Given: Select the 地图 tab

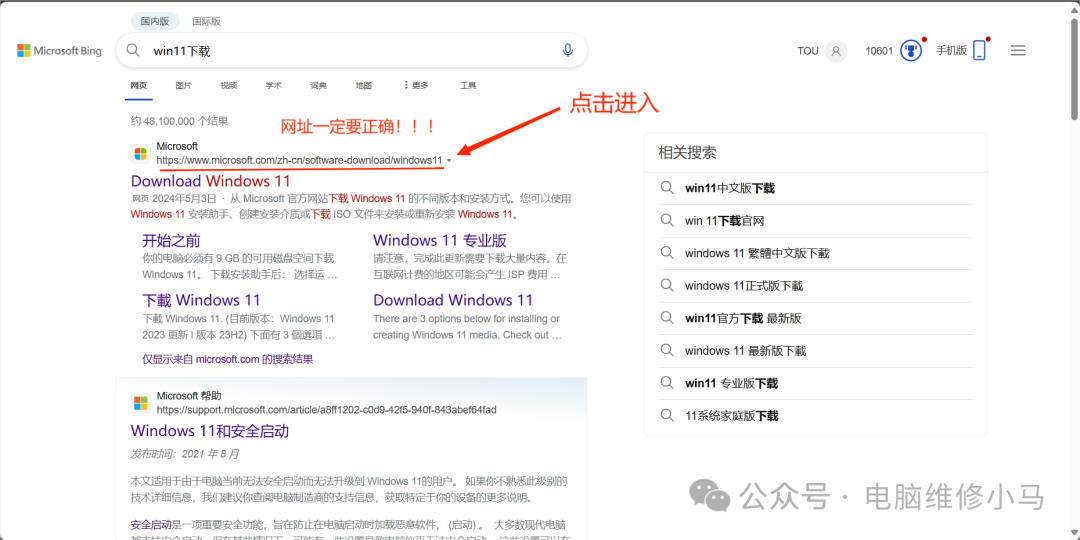Looking at the screenshot, I should click(x=364, y=85).
